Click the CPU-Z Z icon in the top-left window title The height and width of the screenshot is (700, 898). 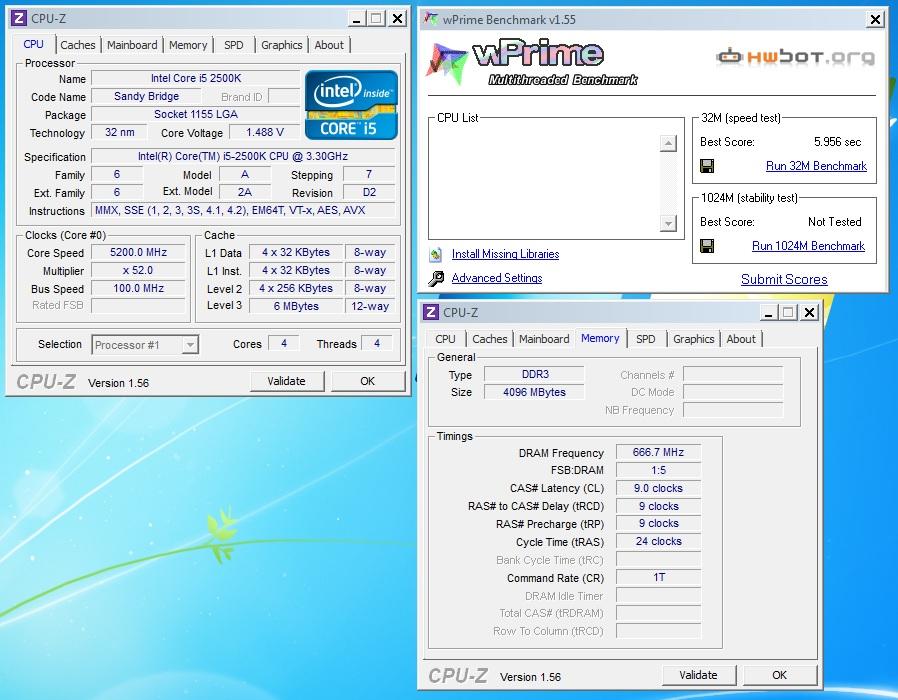coord(19,18)
